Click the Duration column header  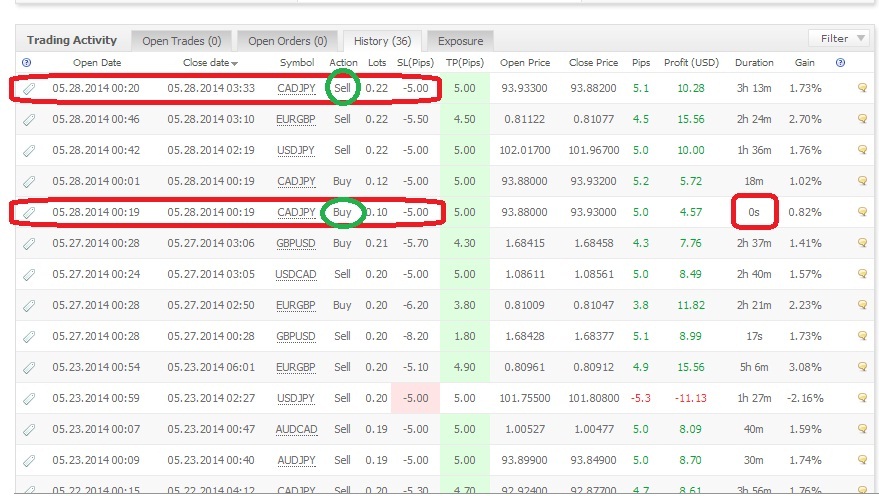click(754, 63)
